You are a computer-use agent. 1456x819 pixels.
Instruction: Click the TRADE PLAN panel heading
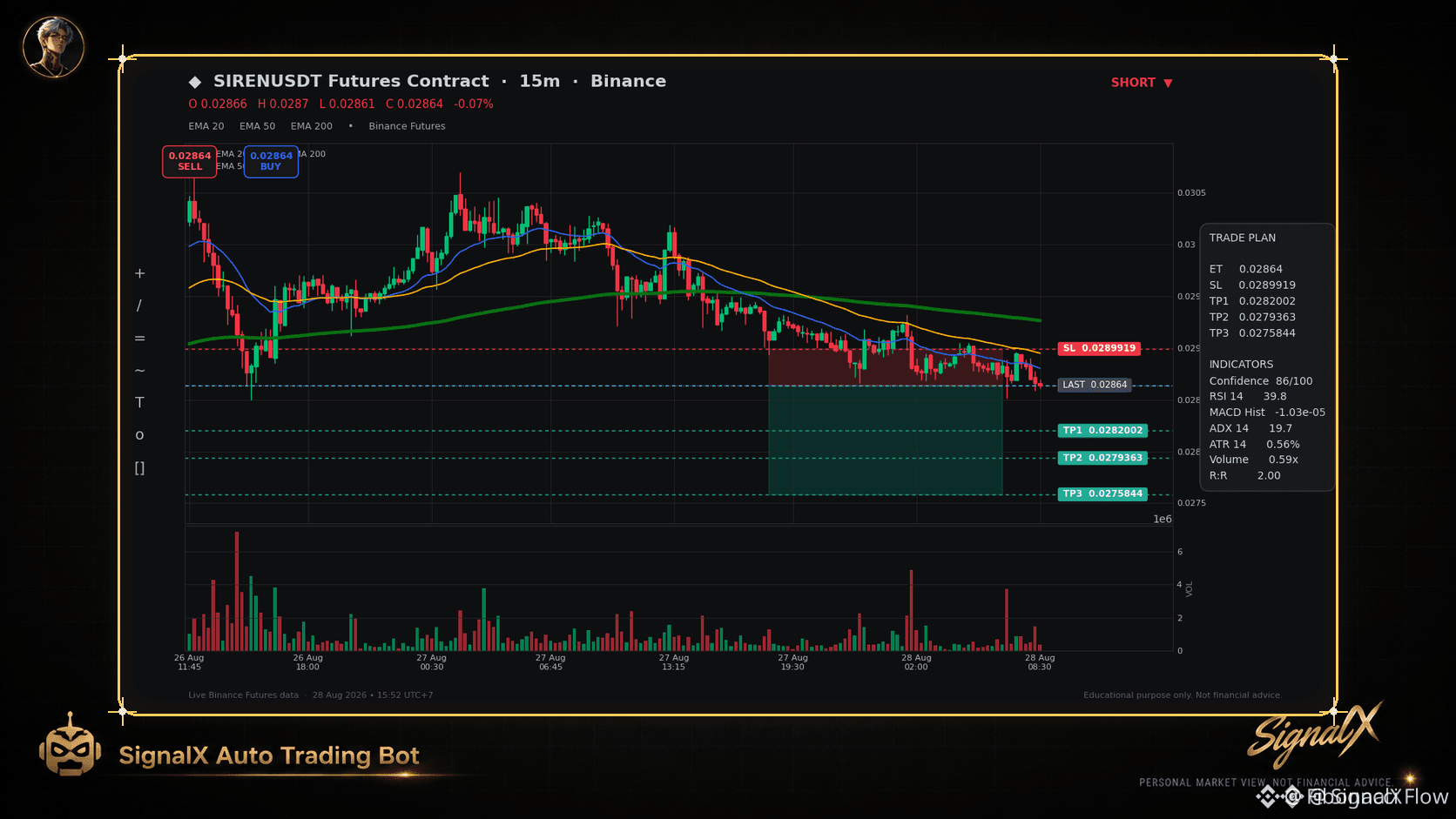tap(1243, 238)
